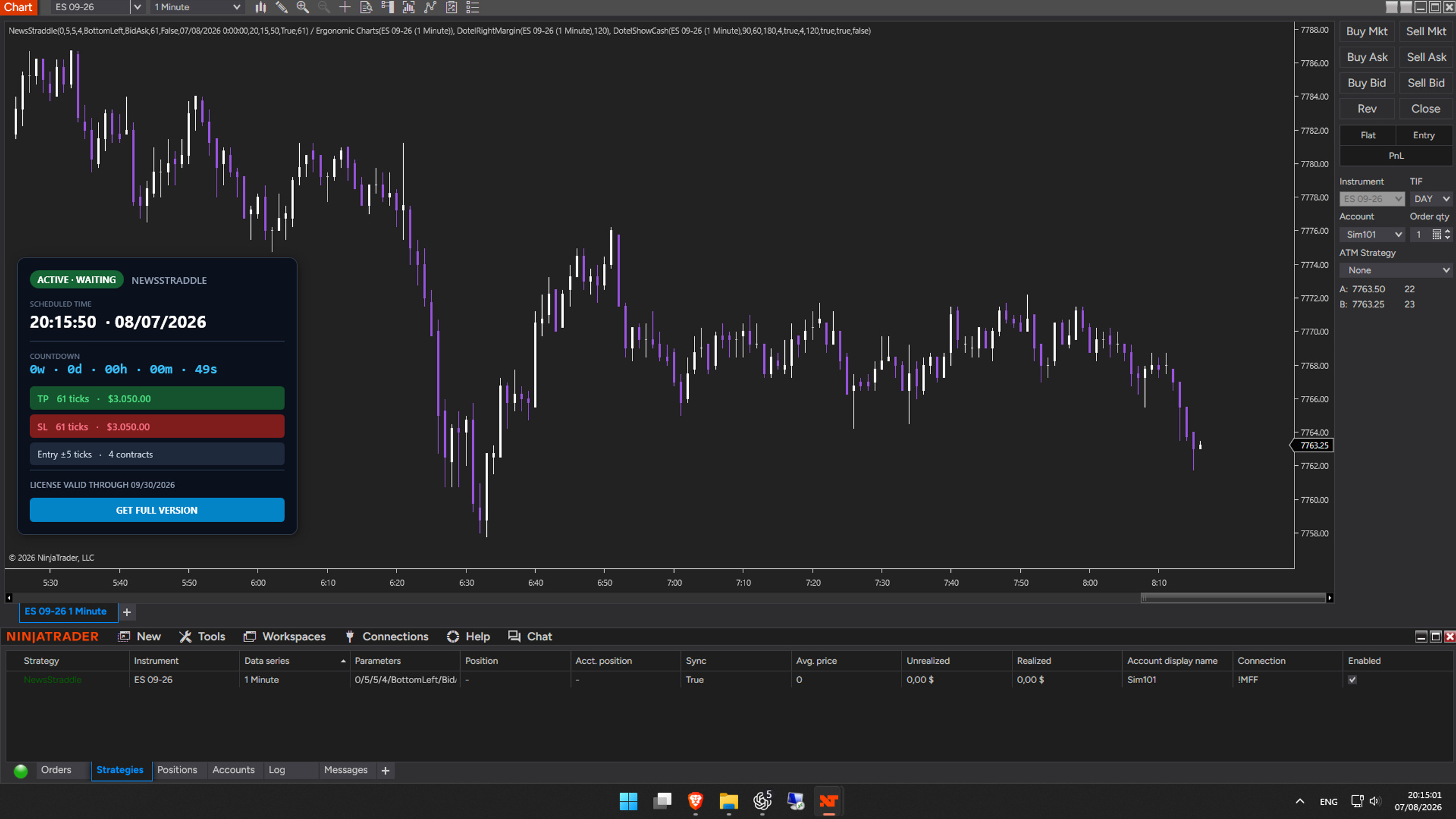Click the Buy Mkt button
Screen dimensions: 1456x819
coord(1367,31)
